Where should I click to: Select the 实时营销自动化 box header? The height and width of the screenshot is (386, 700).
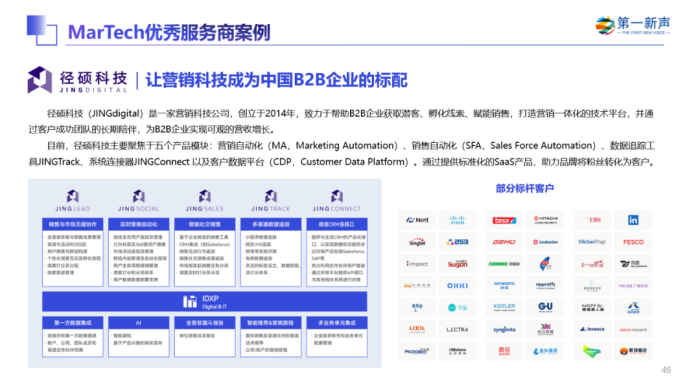pyautogui.click(x=138, y=224)
